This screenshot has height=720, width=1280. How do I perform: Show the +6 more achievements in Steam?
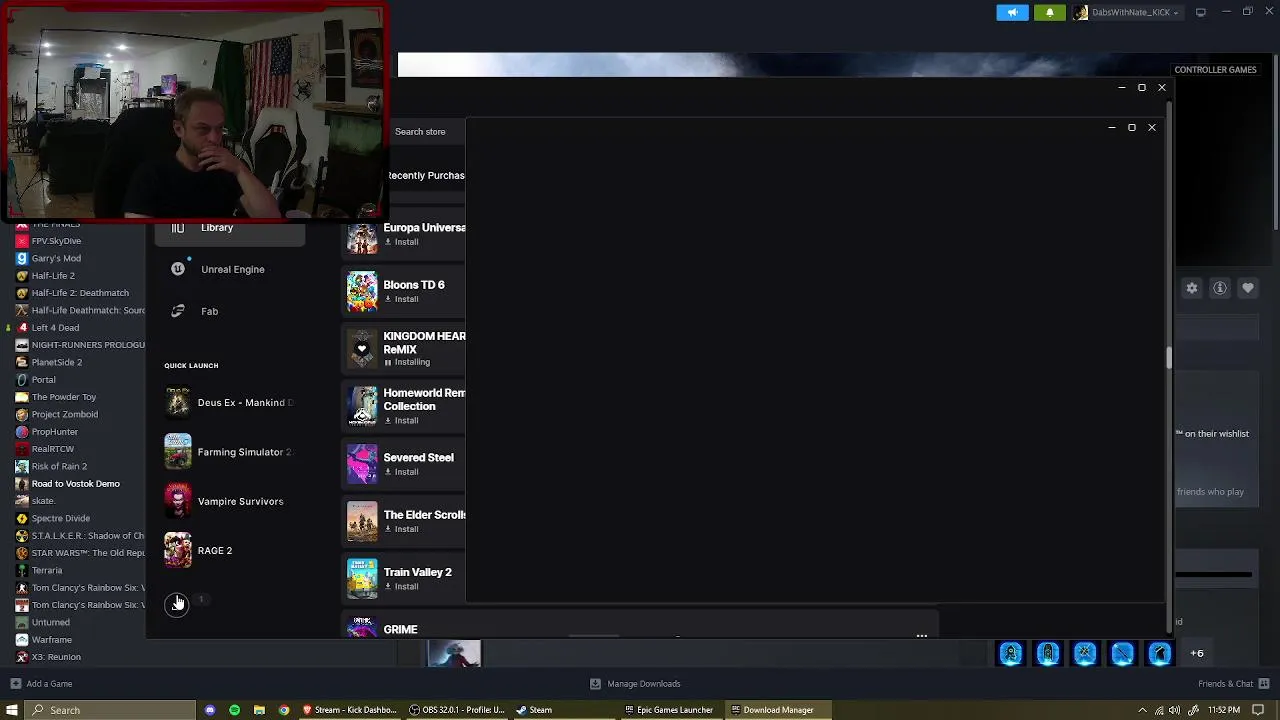pos(1197,653)
